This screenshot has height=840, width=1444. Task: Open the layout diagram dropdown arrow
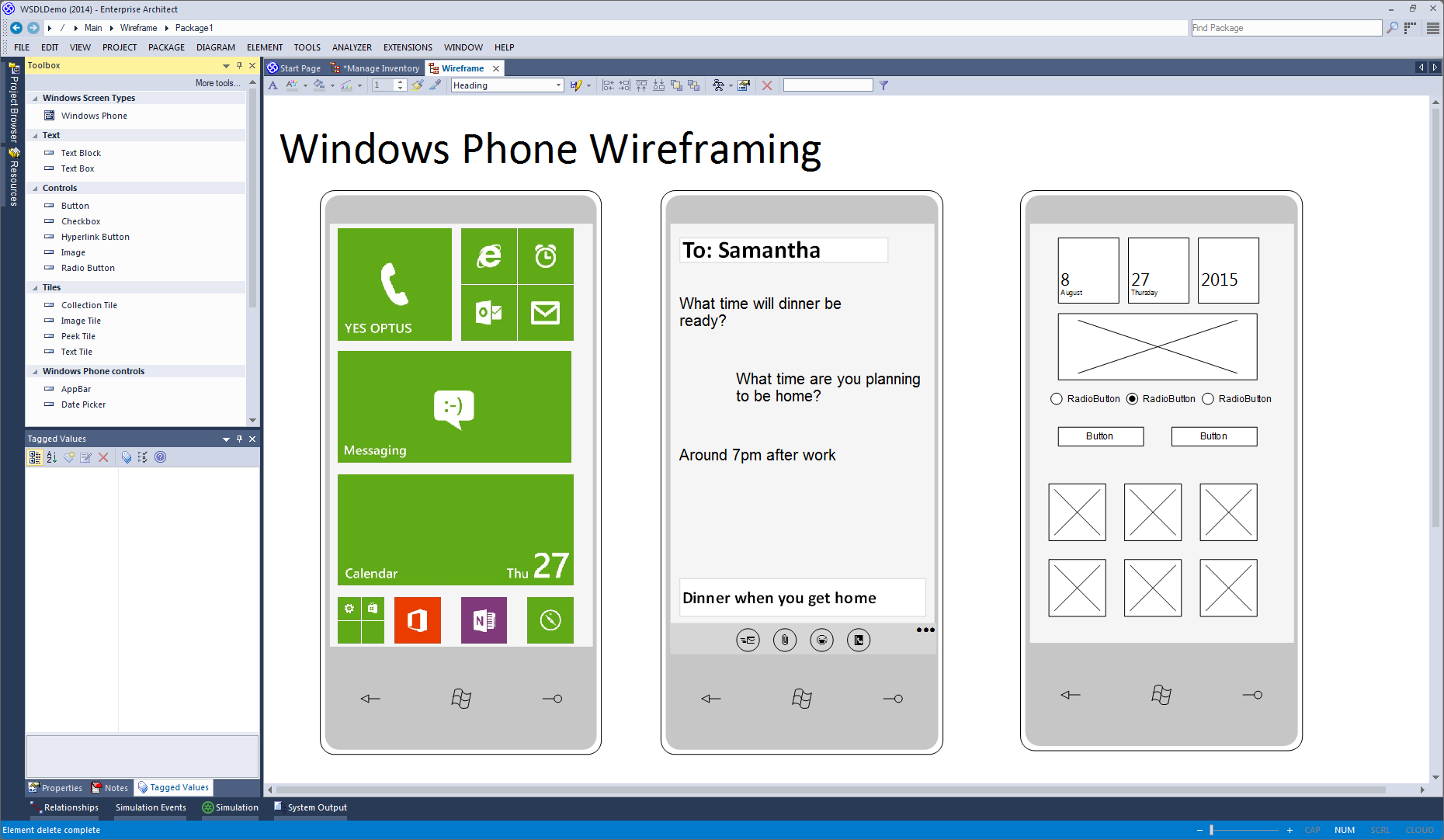tap(731, 85)
